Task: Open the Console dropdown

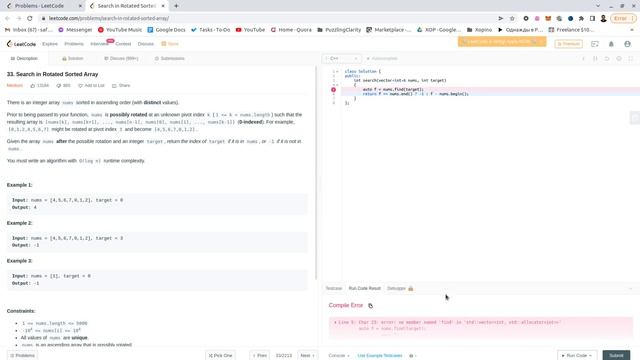Action: [339, 356]
